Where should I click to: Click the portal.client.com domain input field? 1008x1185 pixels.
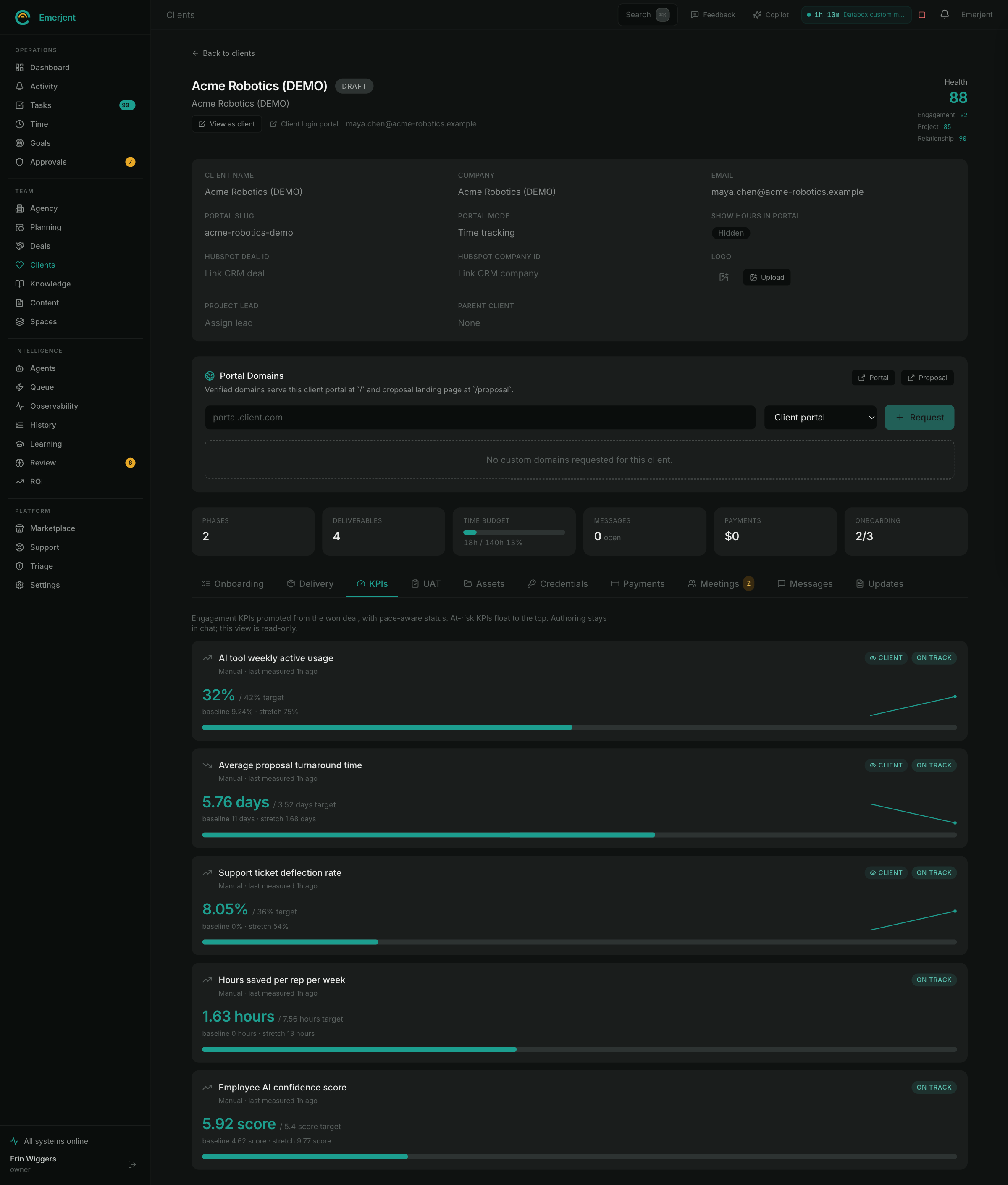pyautogui.click(x=480, y=417)
